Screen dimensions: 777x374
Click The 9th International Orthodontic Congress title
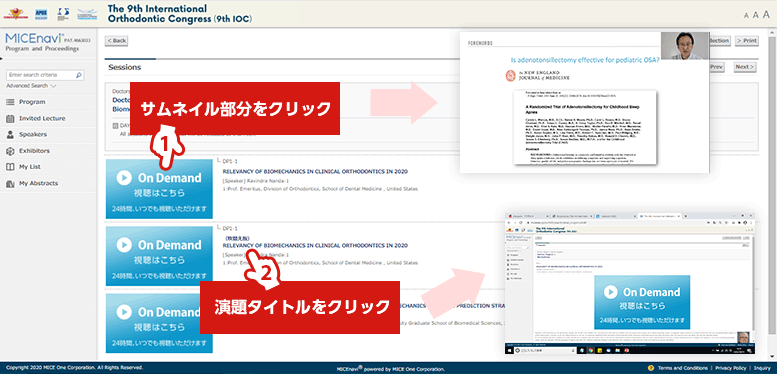tap(179, 14)
